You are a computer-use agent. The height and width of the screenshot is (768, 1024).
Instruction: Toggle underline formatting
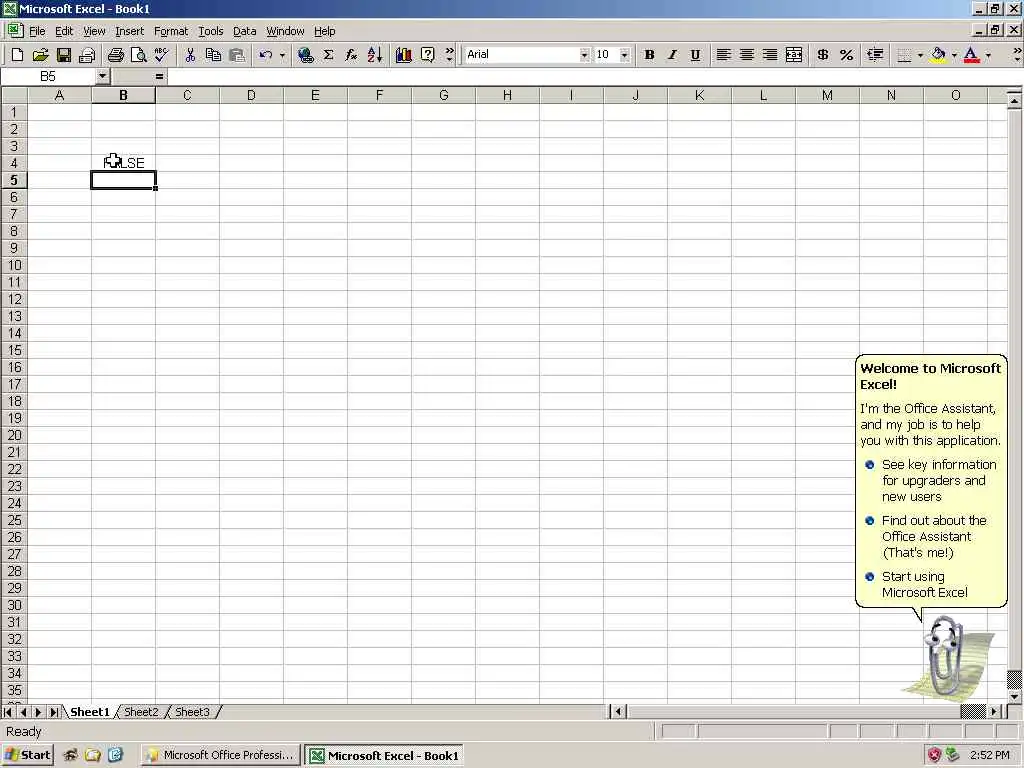click(x=695, y=55)
